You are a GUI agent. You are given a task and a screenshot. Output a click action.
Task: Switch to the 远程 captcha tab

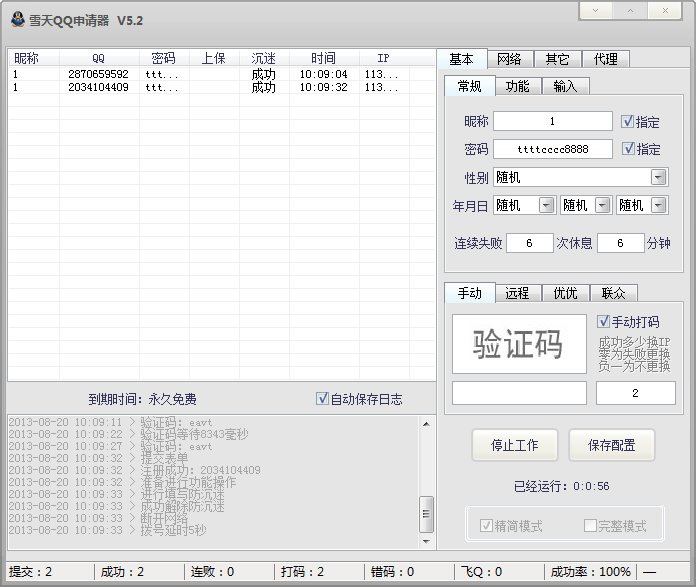point(518,293)
